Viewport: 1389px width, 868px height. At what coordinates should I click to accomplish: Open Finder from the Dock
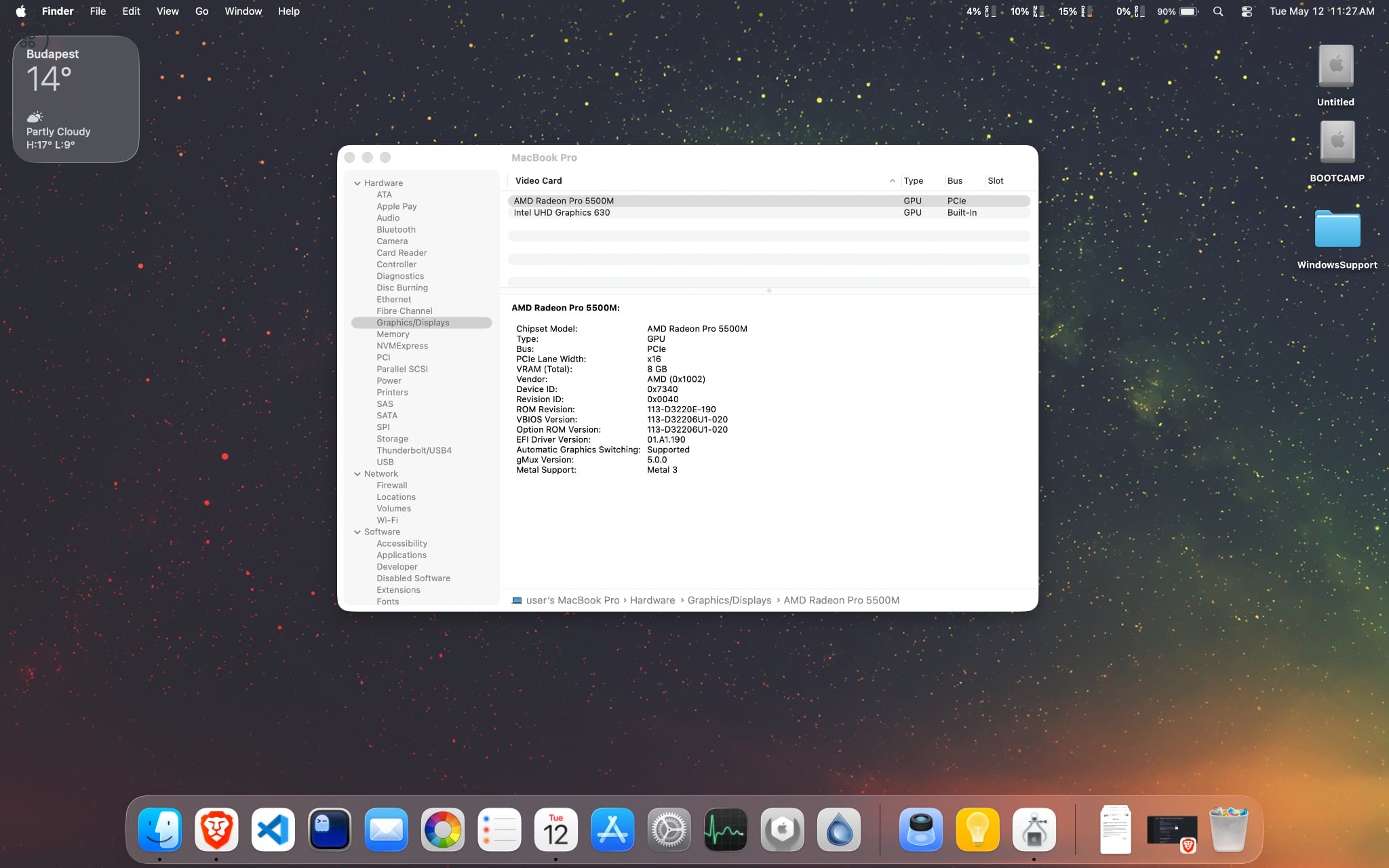pos(160,829)
